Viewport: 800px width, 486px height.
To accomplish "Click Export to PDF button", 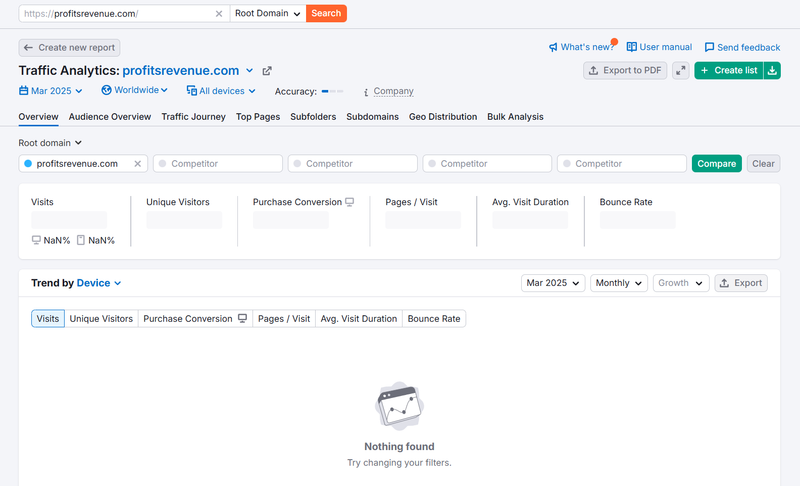I will point(625,70).
